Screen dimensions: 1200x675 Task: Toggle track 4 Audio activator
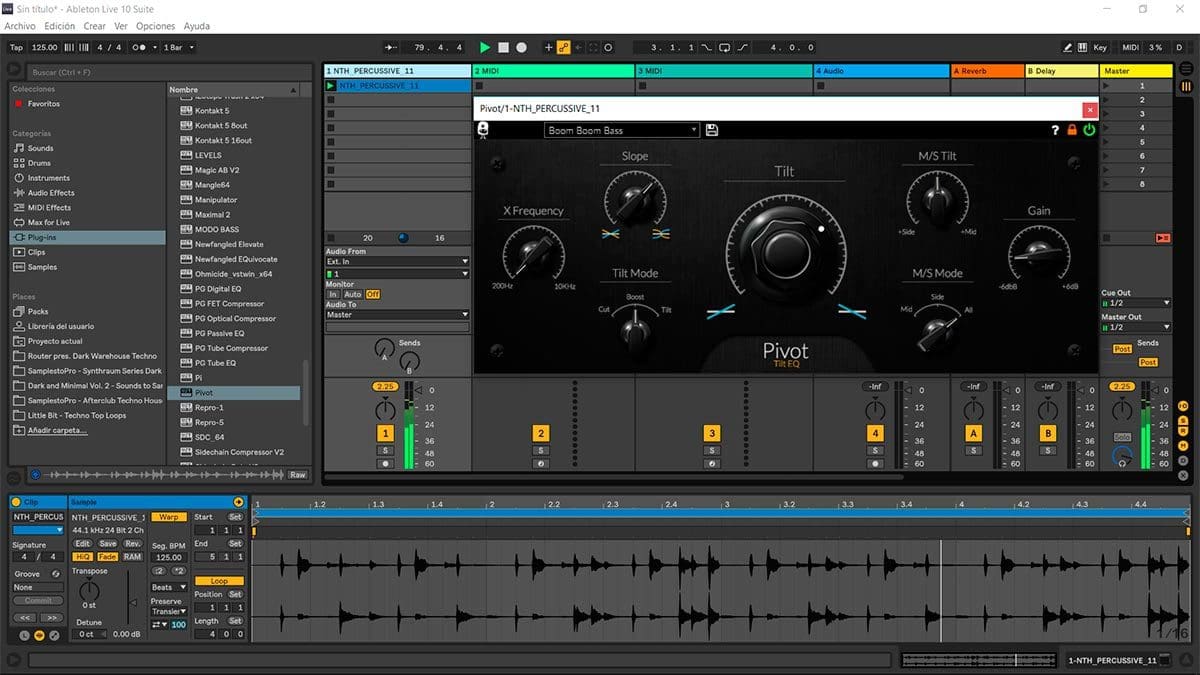[x=876, y=433]
